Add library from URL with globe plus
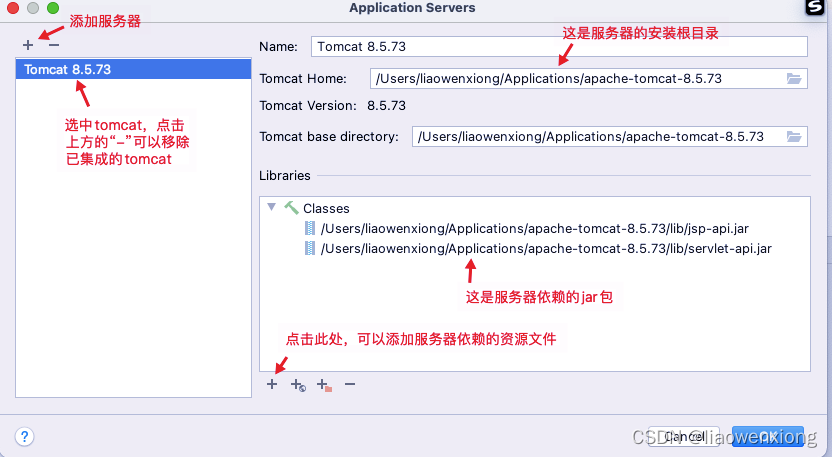Screen dimensions: 832x457 [x=298, y=385]
